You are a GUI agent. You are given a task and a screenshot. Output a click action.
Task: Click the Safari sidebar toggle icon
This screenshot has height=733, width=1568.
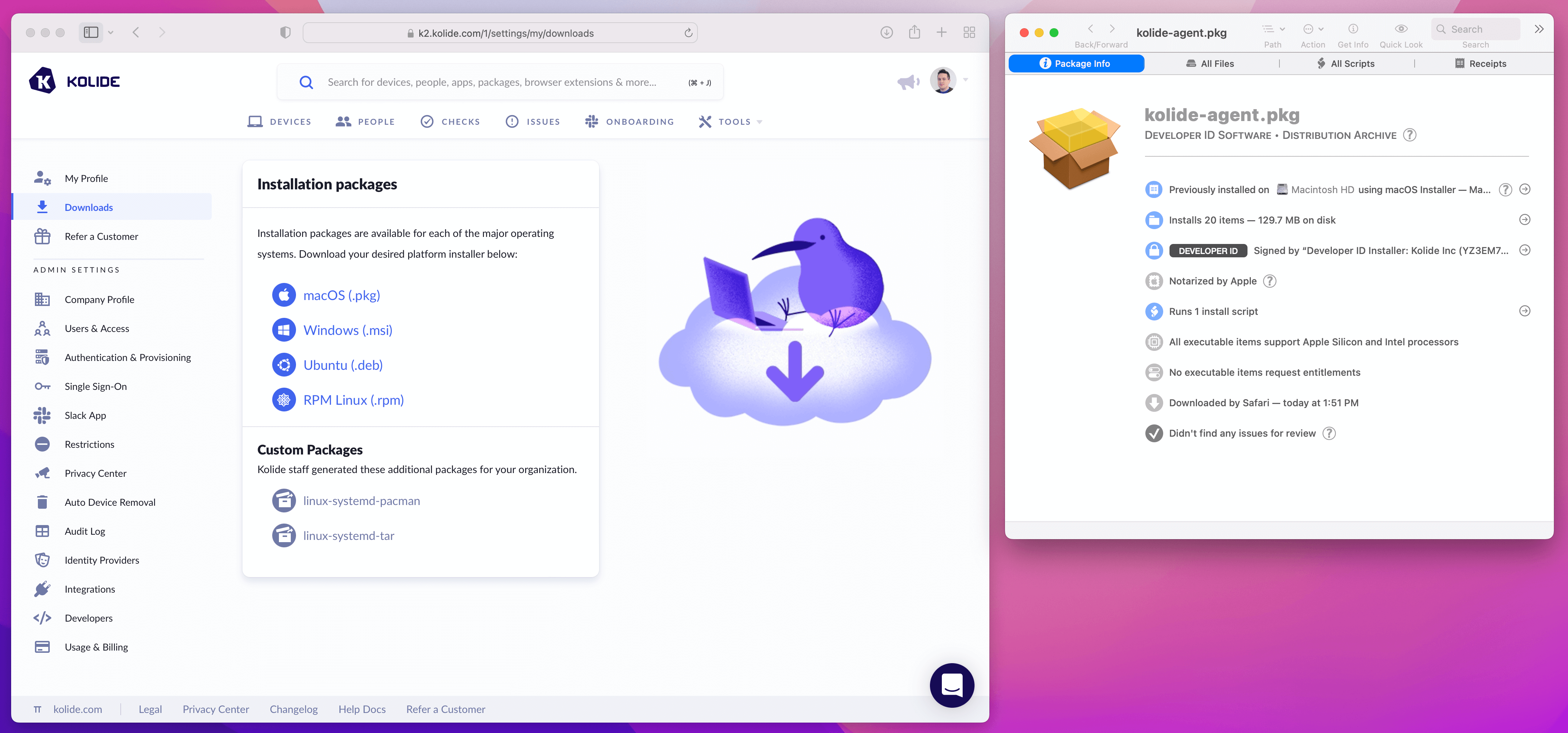click(91, 32)
